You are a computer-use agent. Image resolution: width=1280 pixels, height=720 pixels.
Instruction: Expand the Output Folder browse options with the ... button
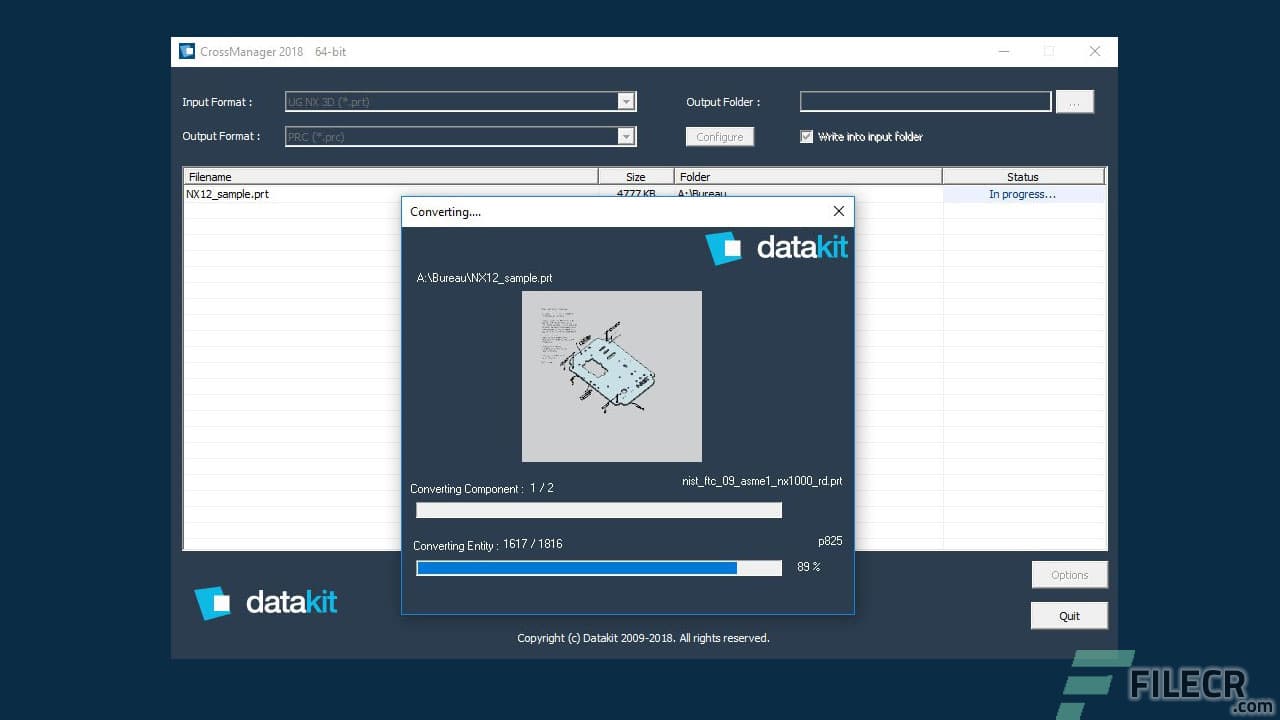click(1074, 101)
